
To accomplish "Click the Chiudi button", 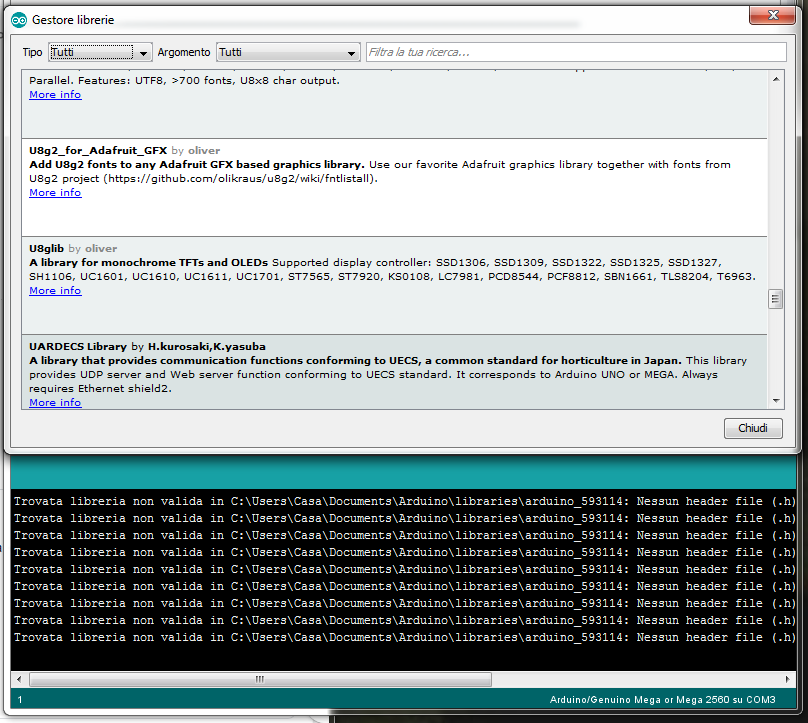I will [x=753, y=428].
